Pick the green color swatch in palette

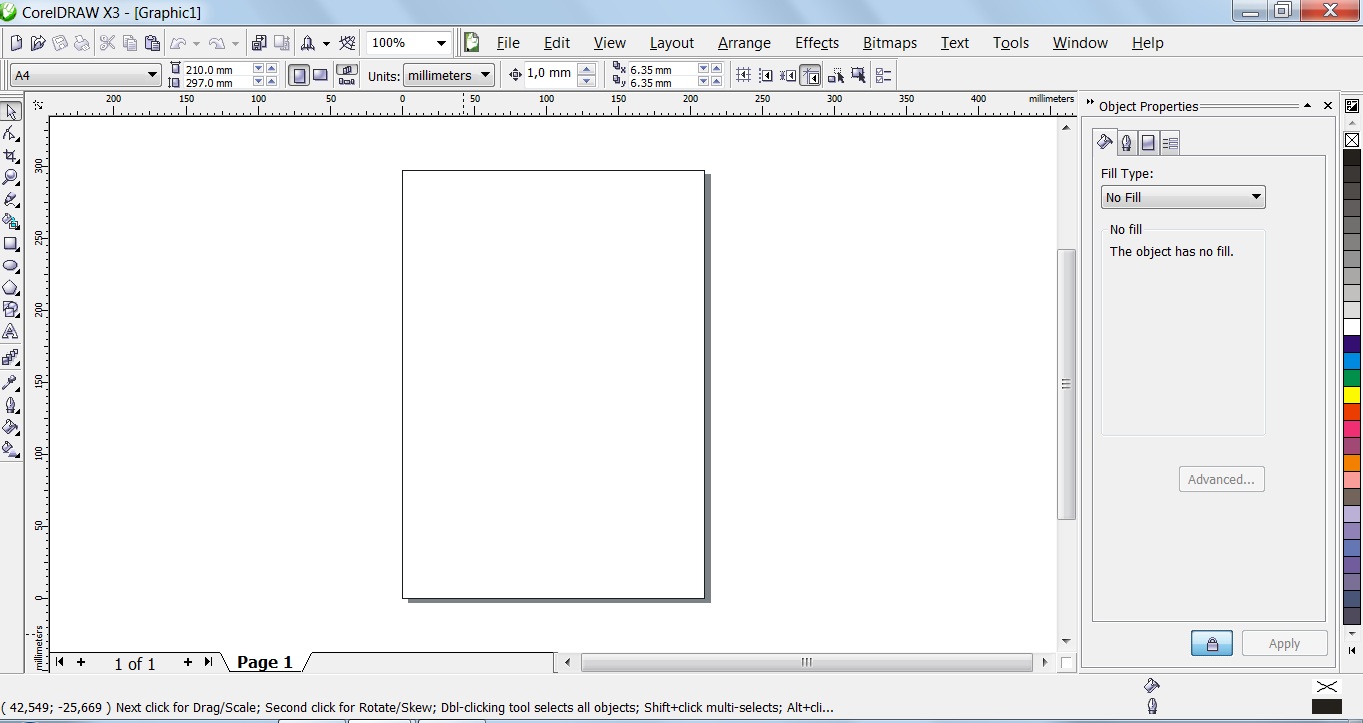click(x=1352, y=378)
